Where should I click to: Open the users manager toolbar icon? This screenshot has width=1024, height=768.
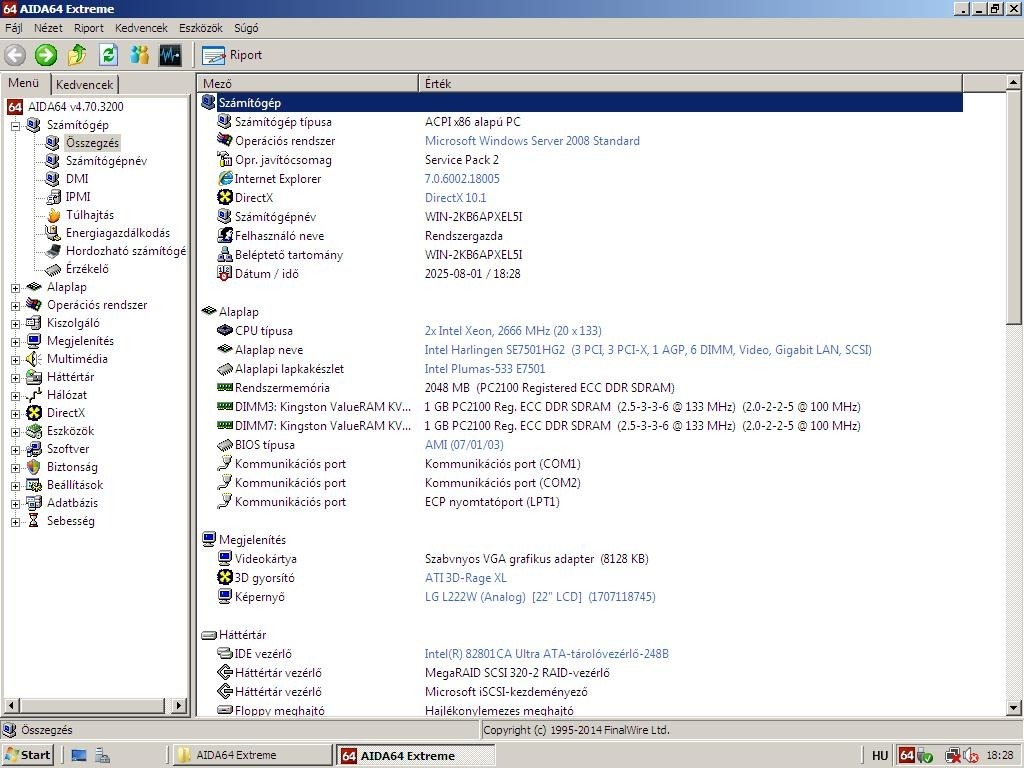[x=139, y=55]
